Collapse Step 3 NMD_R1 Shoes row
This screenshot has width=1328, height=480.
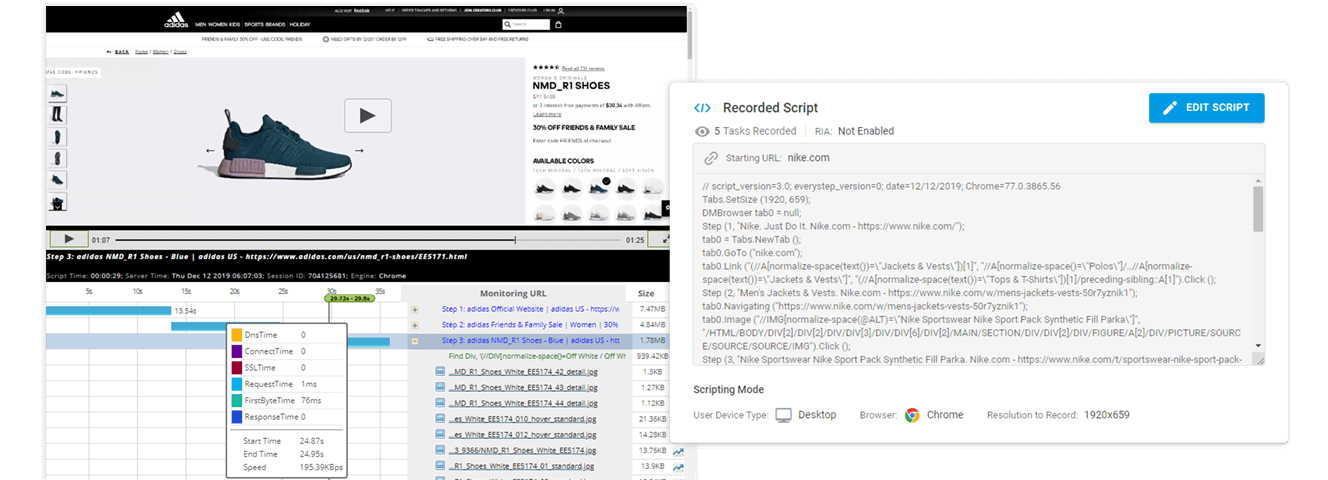[x=414, y=340]
